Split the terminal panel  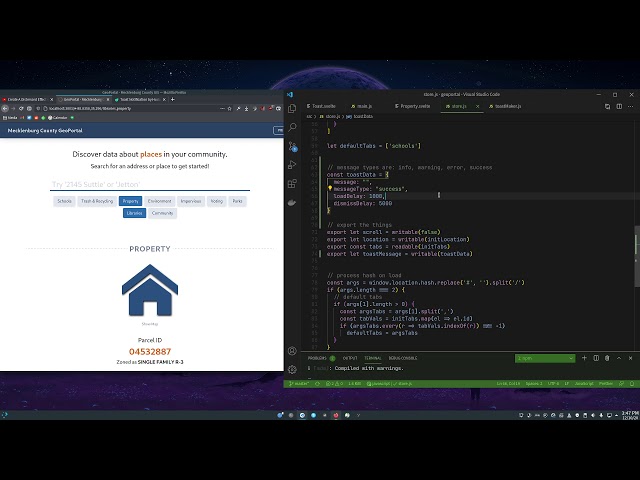click(596, 358)
